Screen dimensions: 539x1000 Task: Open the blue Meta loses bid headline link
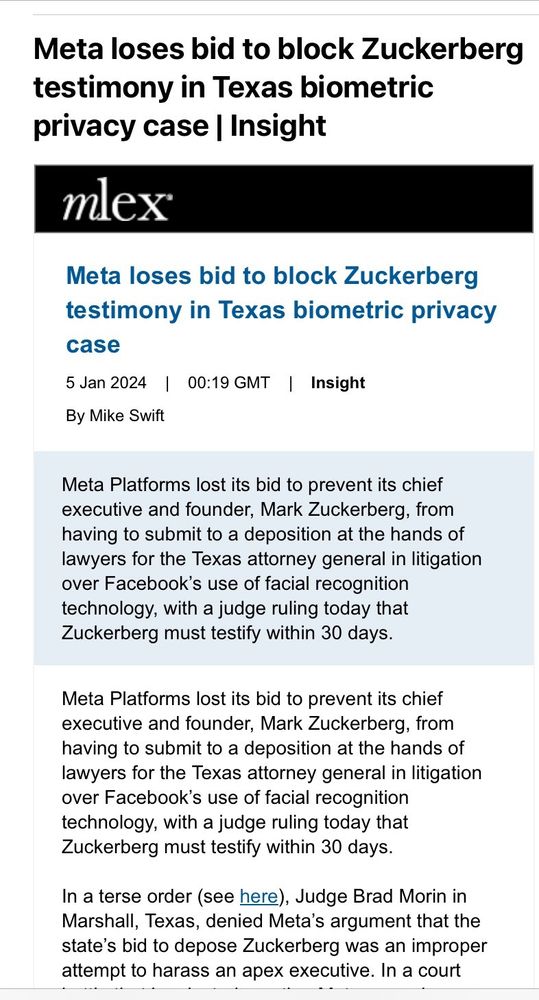point(281,311)
